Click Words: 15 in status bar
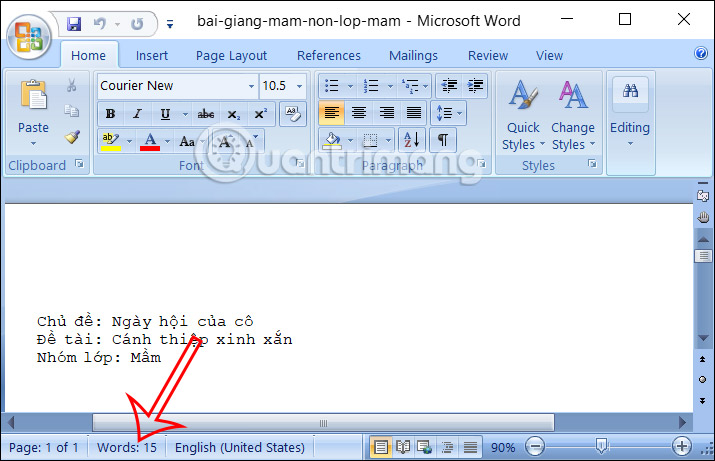The width and height of the screenshot is (715, 461). (127, 447)
